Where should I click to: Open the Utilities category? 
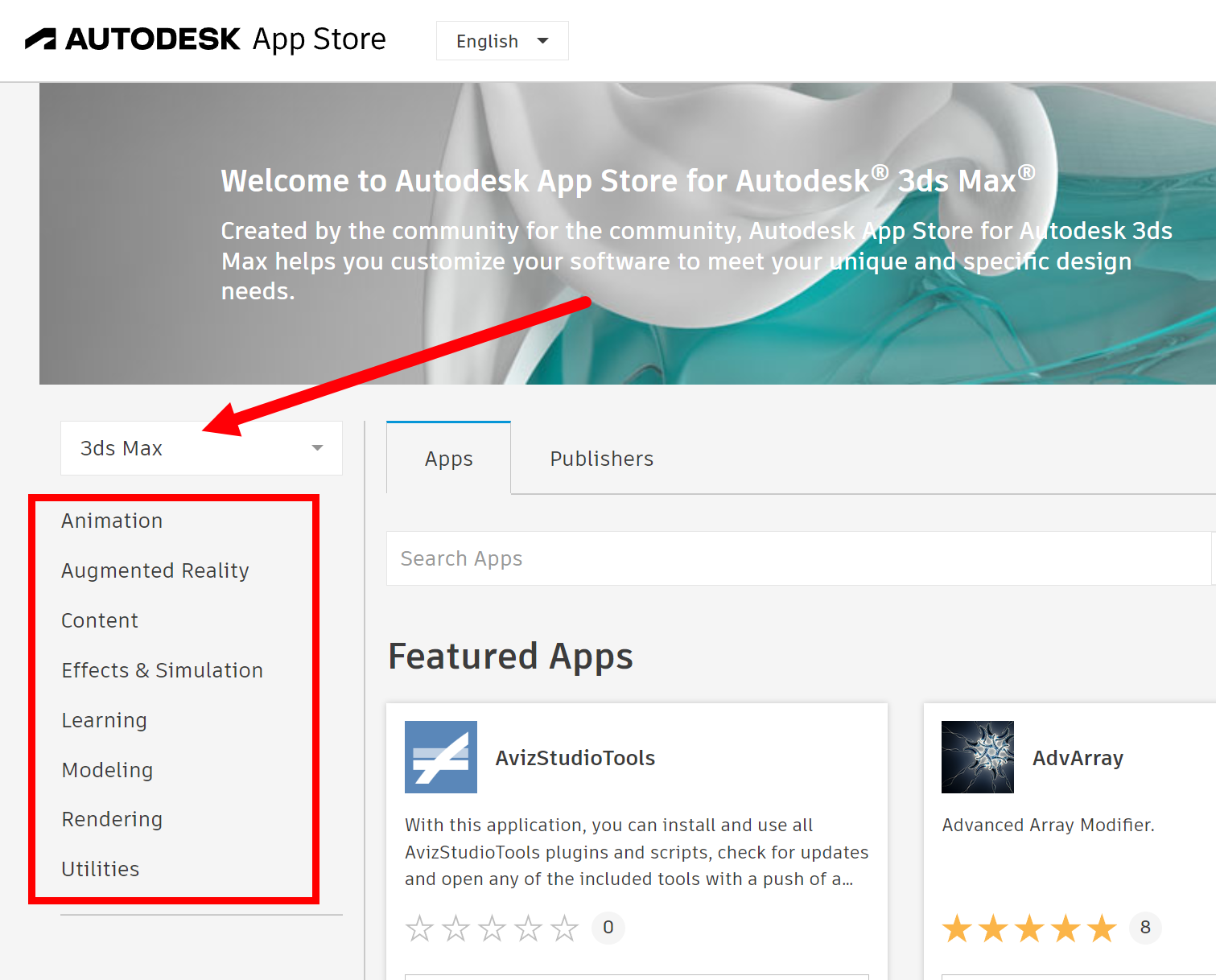pos(101,869)
